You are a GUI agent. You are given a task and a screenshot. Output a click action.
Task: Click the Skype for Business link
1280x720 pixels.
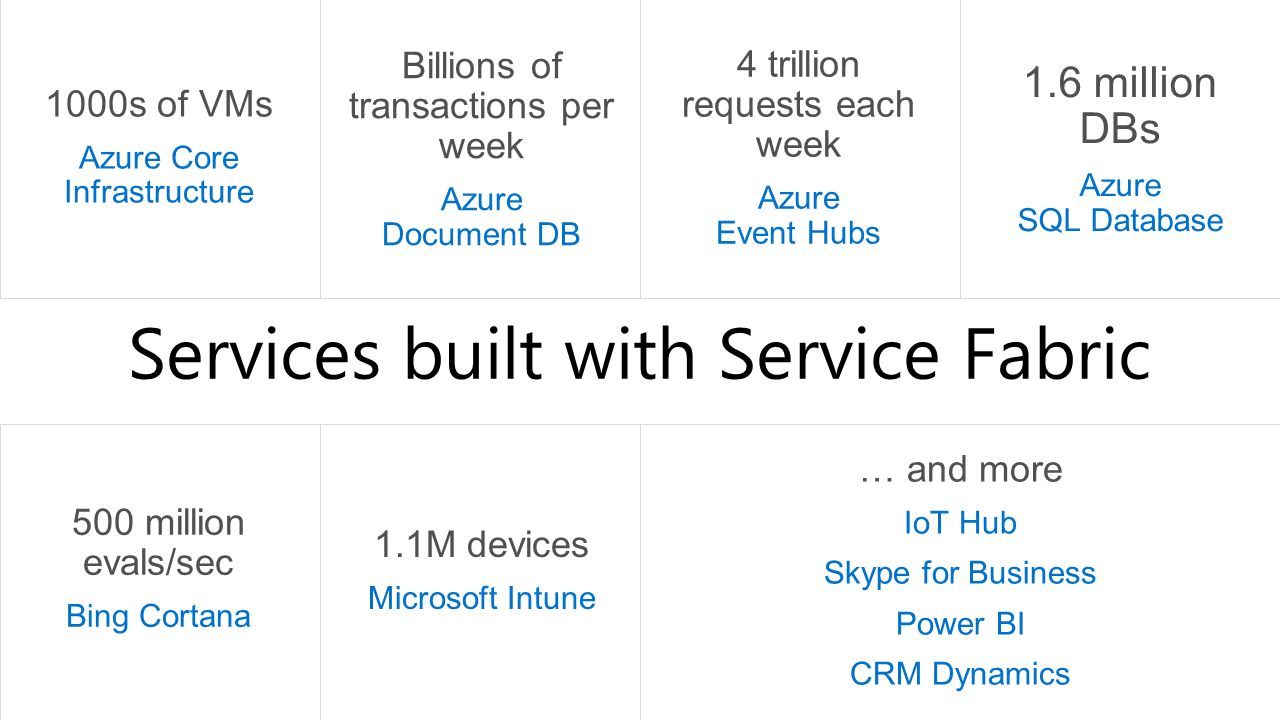pyautogui.click(x=960, y=573)
